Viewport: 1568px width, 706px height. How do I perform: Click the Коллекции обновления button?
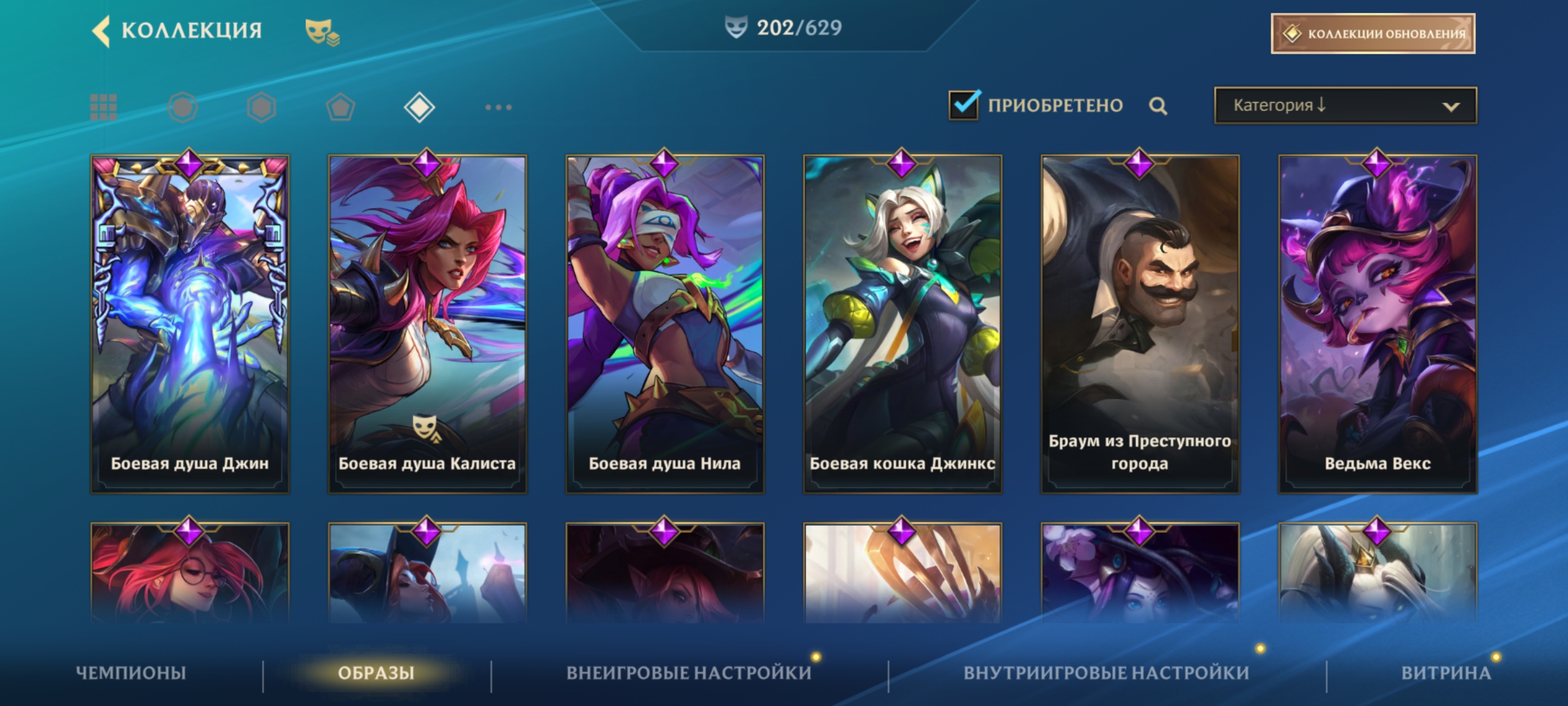click(x=1373, y=33)
